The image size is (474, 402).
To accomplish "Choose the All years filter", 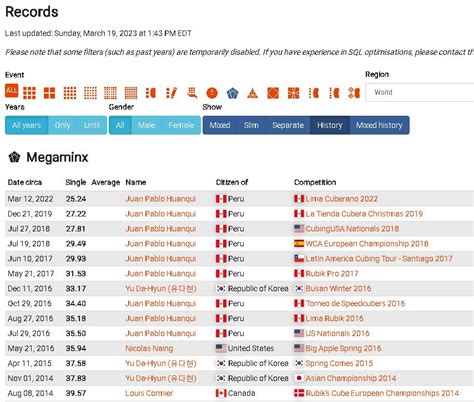I will (27, 125).
